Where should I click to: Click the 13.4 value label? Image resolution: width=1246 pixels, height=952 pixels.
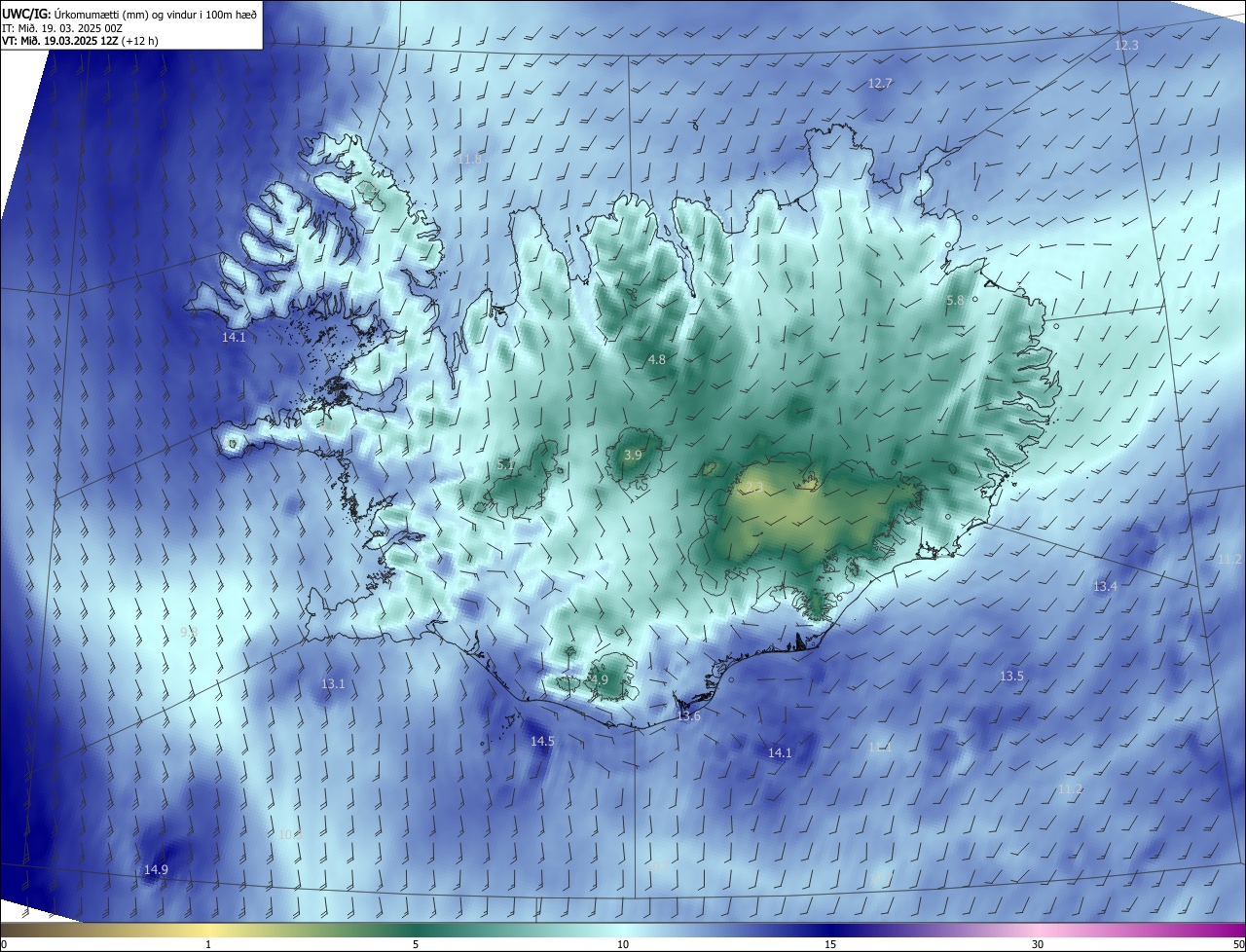click(1105, 587)
